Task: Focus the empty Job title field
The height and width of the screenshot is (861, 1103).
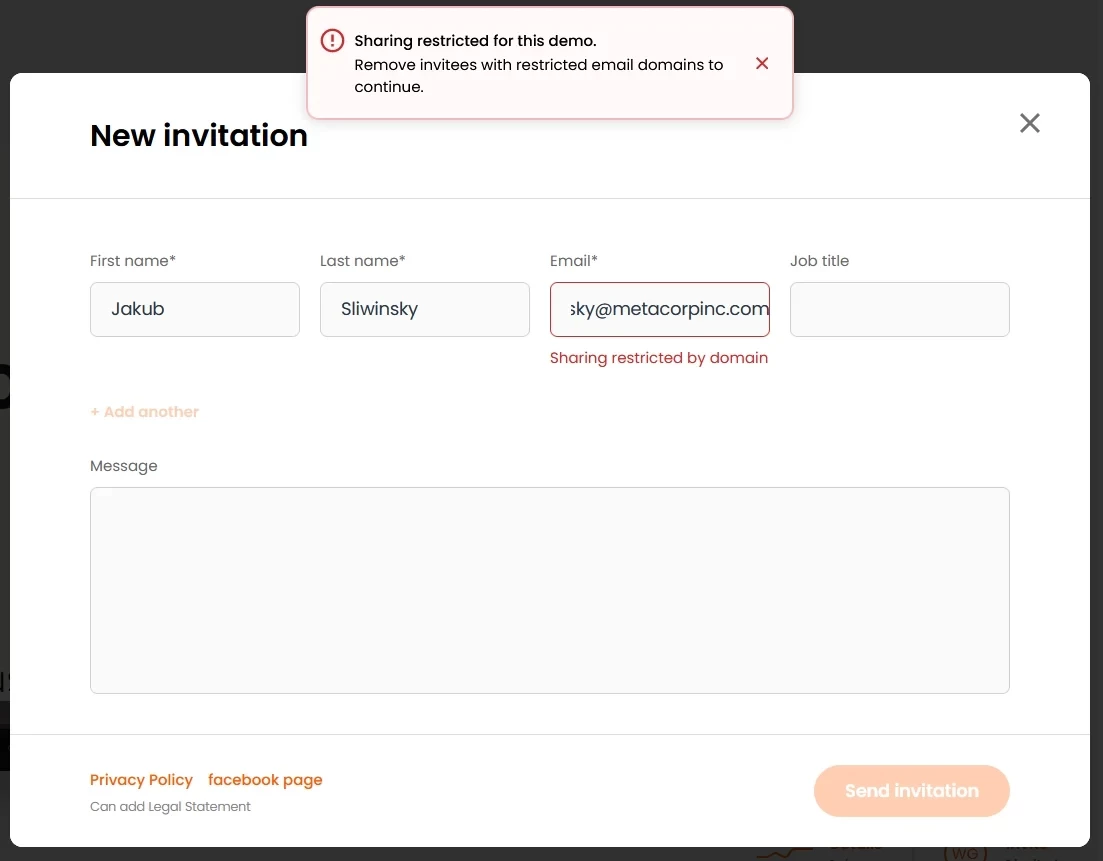Action: click(900, 310)
